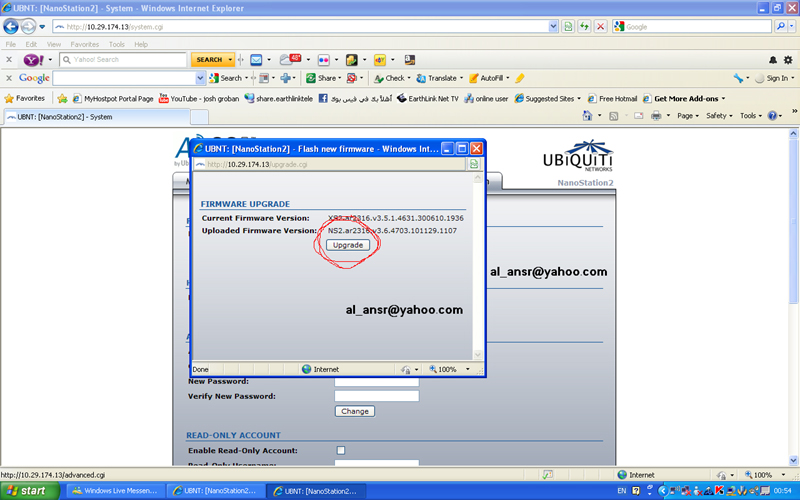This screenshot has width=800, height=500.
Task: Click the Change password button
Action: point(355,411)
